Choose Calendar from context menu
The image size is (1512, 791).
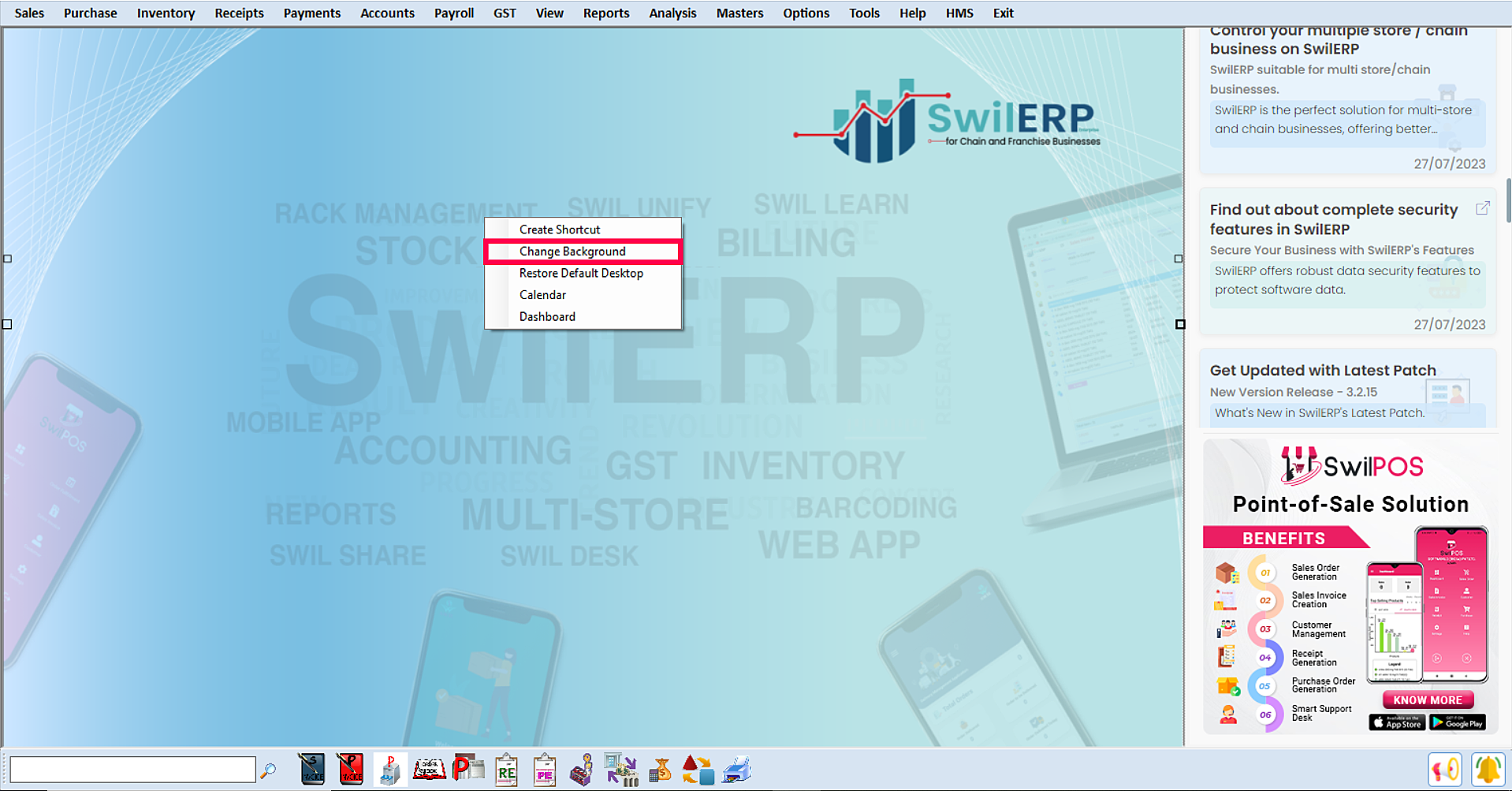[583, 295]
